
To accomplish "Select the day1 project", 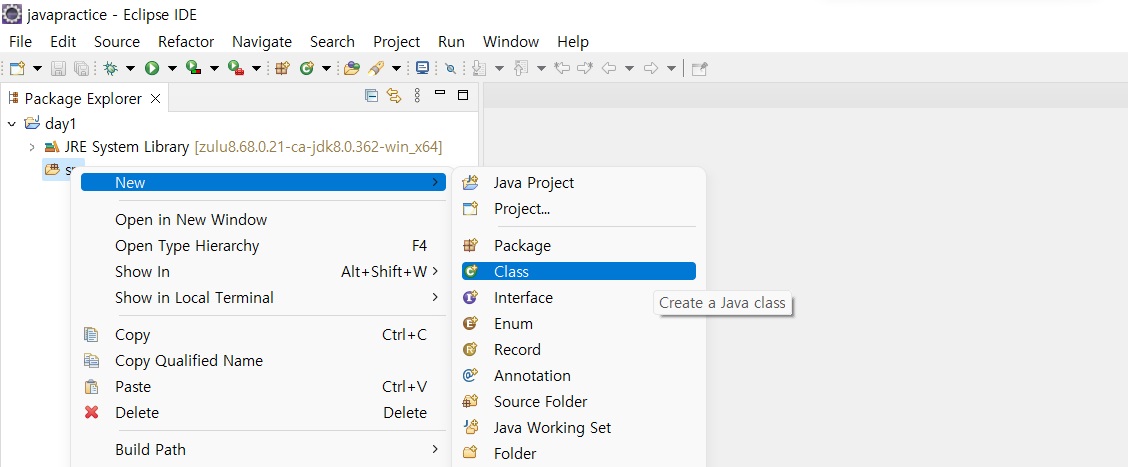I will [60, 124].
